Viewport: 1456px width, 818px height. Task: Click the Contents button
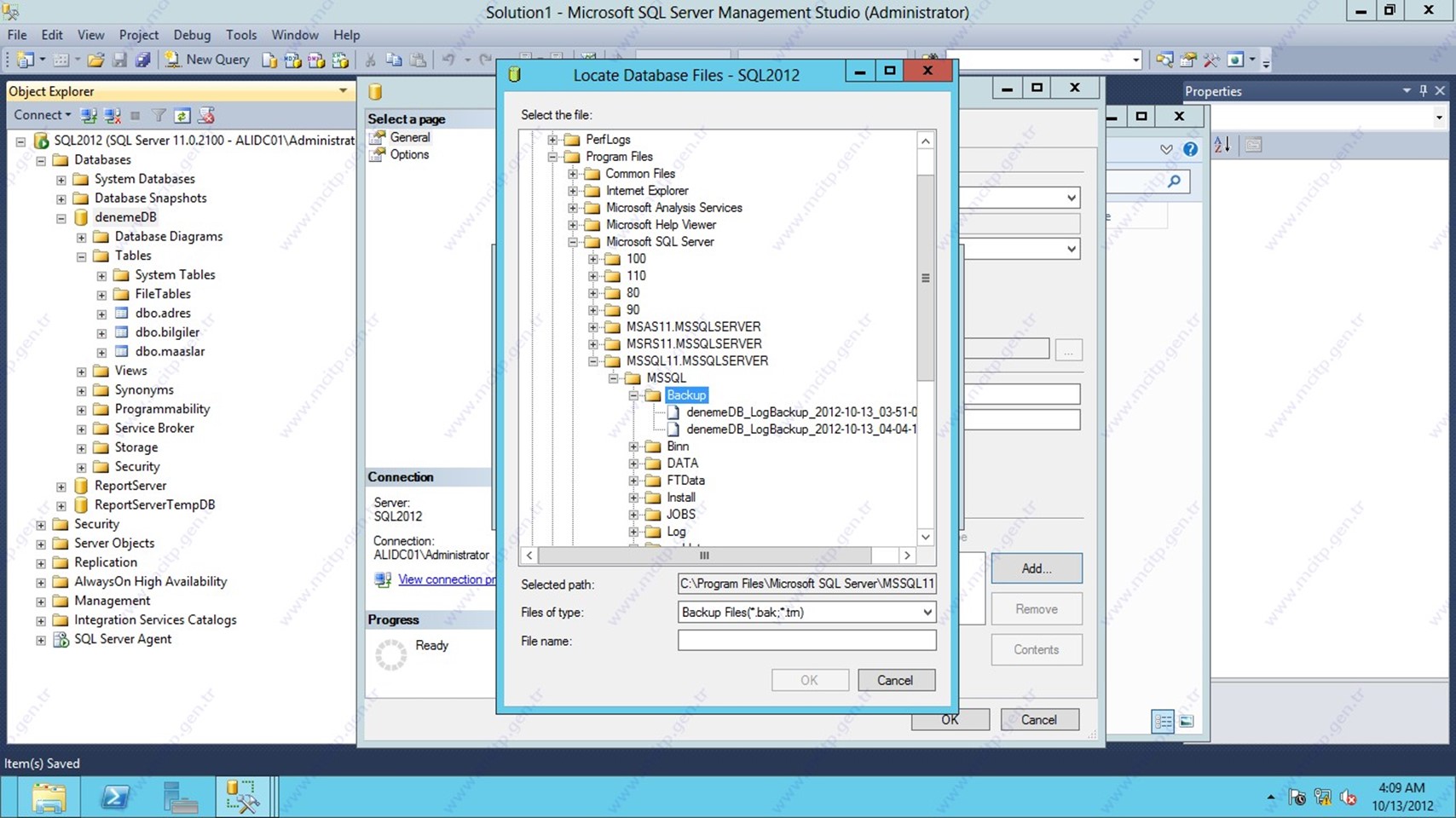(x=1036, y=649)
